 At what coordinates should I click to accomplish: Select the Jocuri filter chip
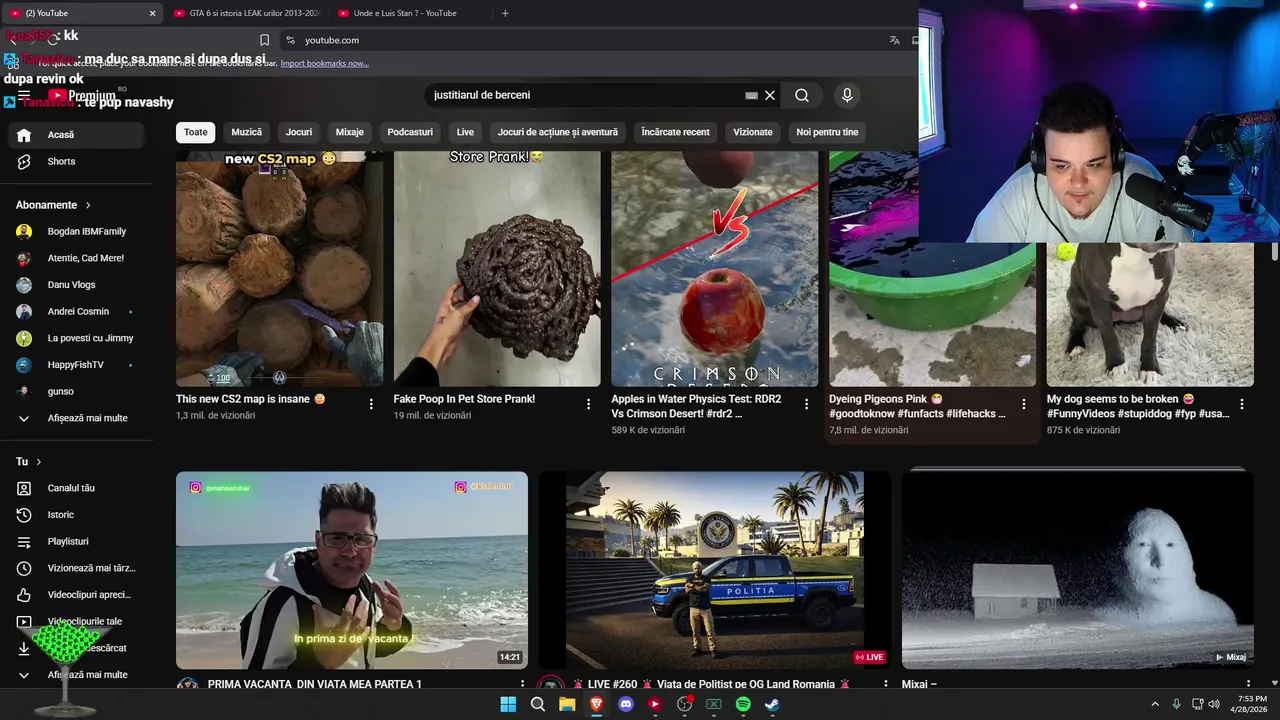299,132
